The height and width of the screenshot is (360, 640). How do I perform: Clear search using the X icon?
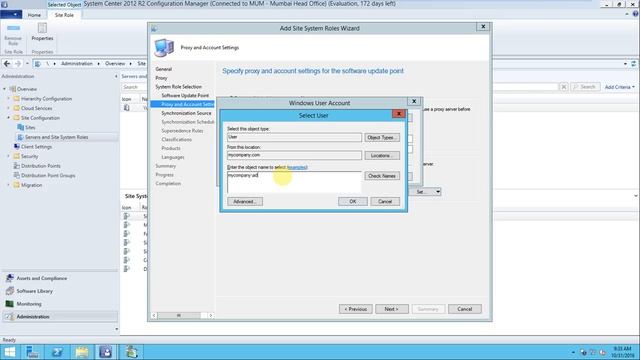[564, 87]
